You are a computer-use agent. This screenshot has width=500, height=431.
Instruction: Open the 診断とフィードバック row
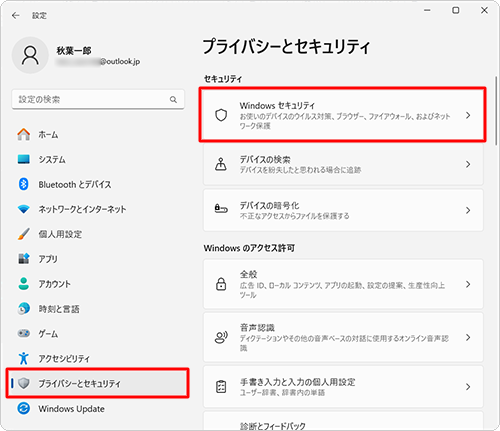point(343,421)
